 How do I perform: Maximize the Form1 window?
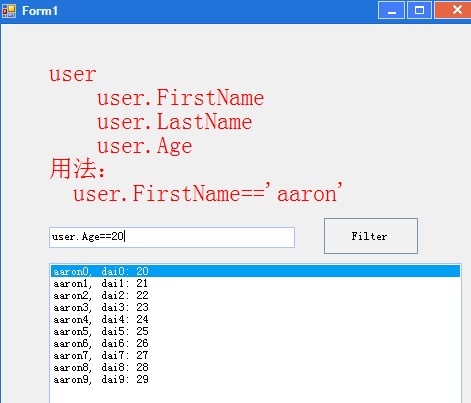click(419, 10)
